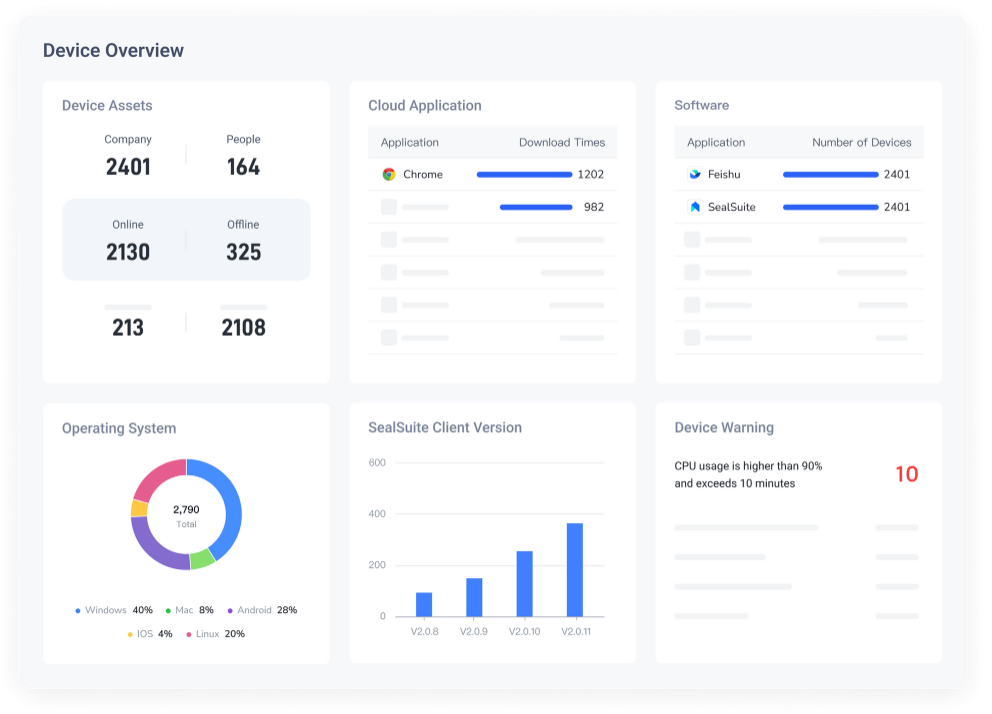Click the Chrome application icon
992x714 pixels.
388,174
